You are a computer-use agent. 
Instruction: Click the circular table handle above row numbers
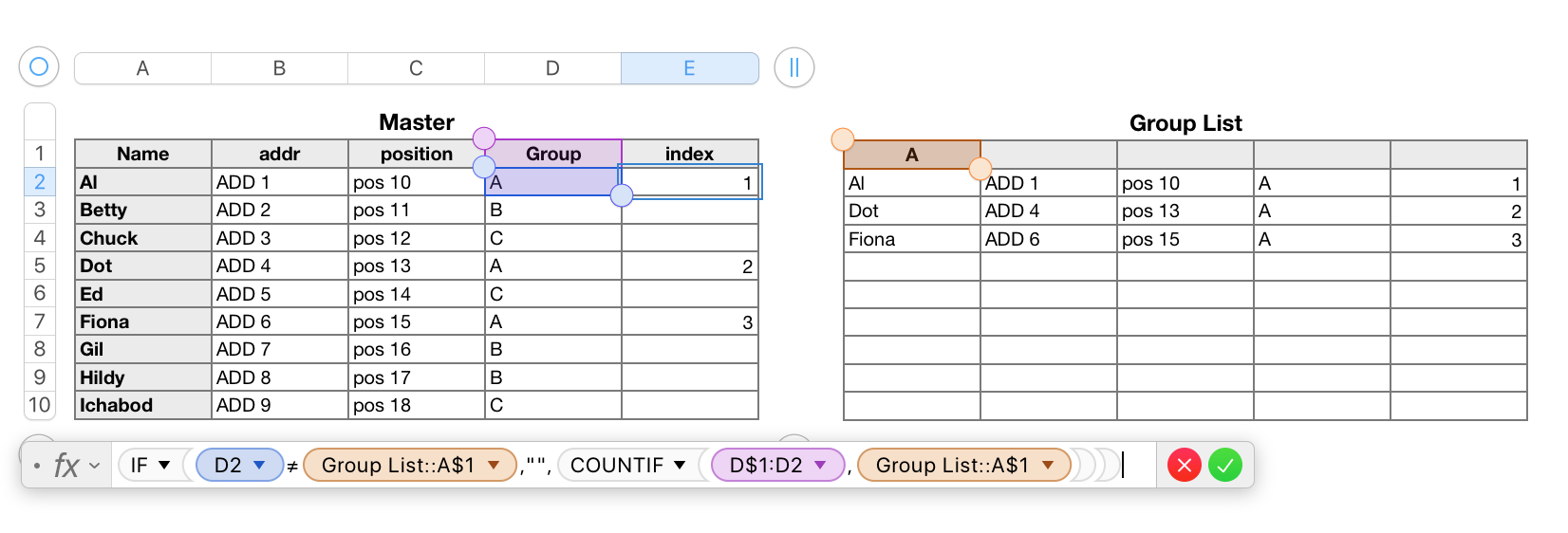(x=39, y=67)
